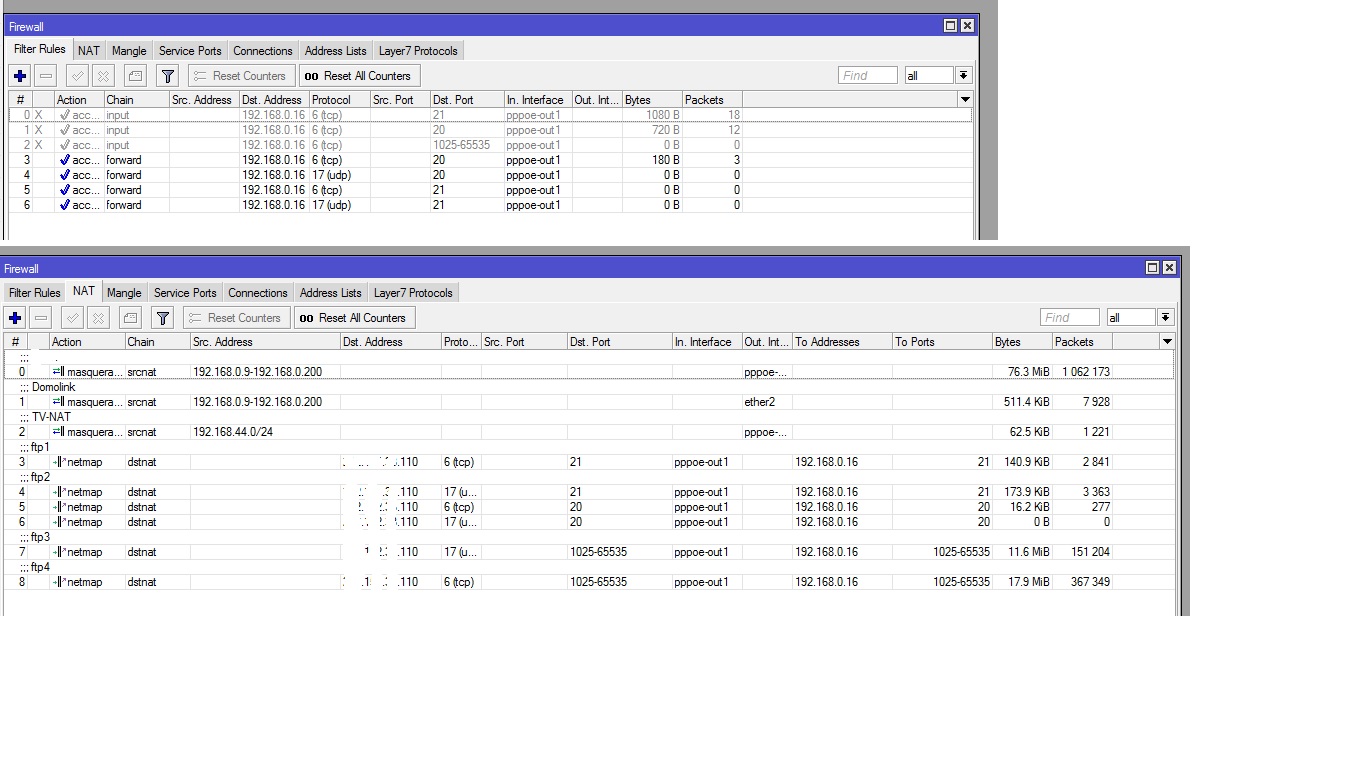The image size is (1366, 768).
Task: Click the Enable checkmark icon in top Firewall toolbar
Action: coord(77,76)
